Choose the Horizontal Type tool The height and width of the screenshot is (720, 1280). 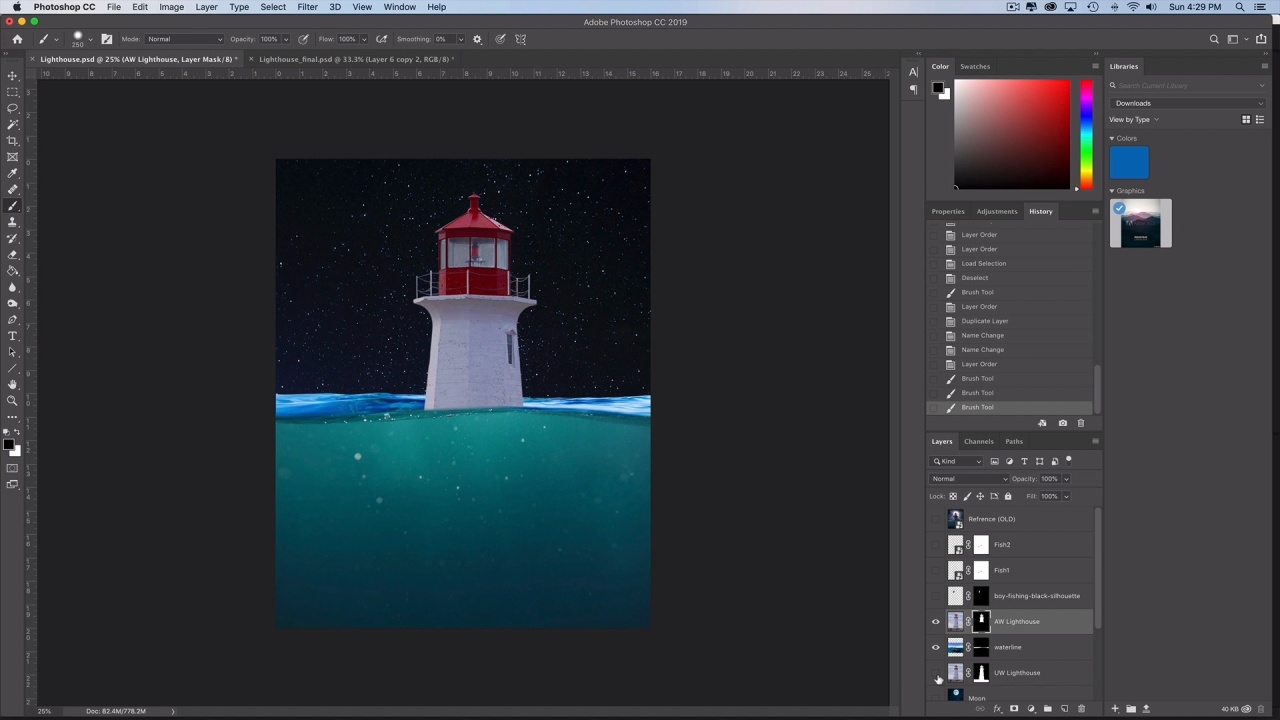point(13,336)
